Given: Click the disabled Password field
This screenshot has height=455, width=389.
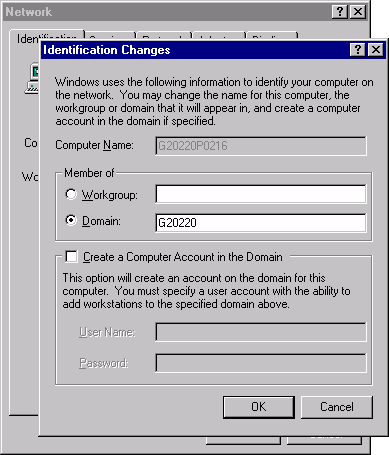Looking at the screenshot, I should point(261,363).
